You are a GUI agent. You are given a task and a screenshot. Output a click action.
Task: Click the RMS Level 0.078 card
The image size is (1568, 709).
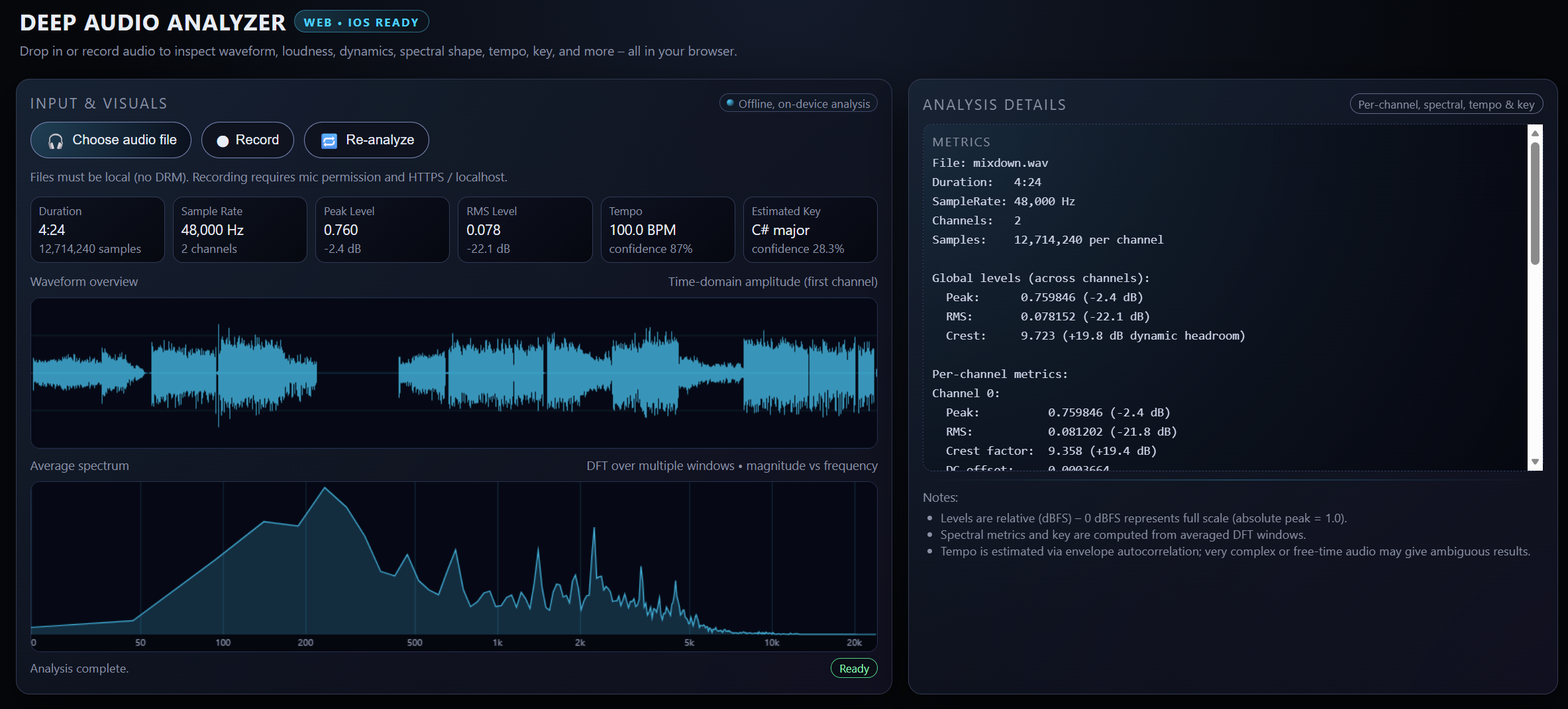525,230
